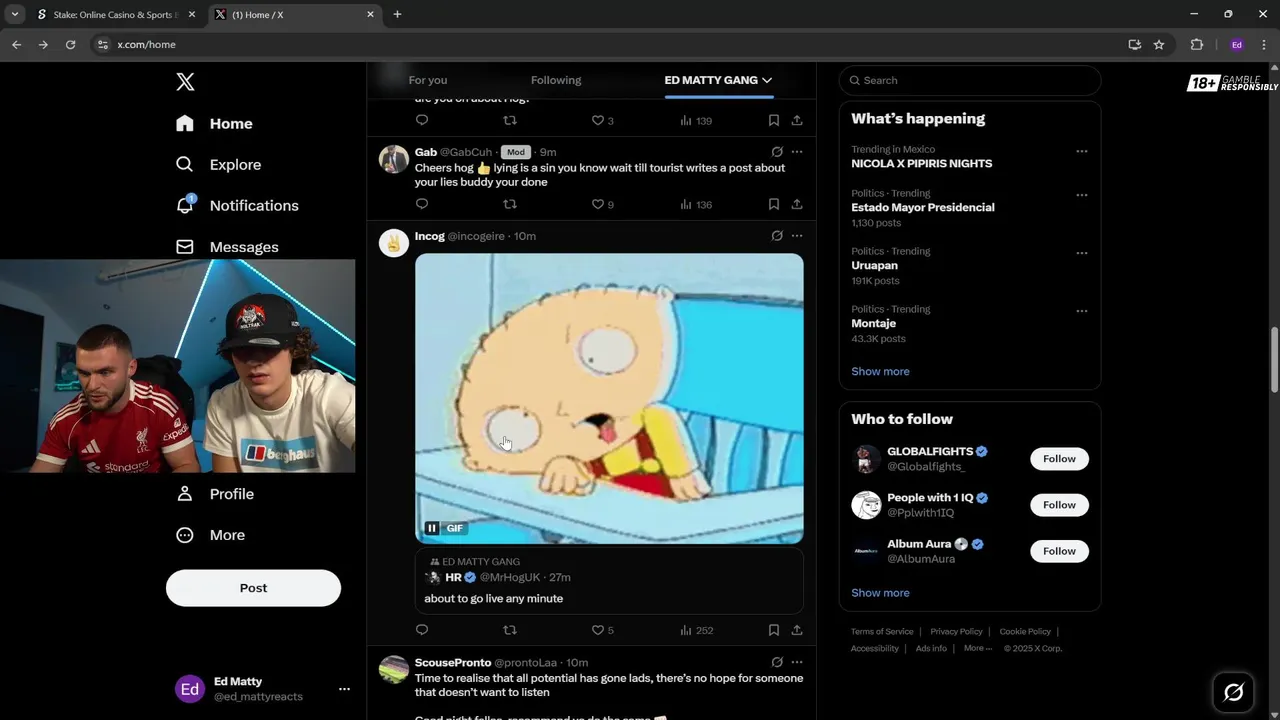View analytics of Gab's post (136)
Viewport: 1280px width, 720px height.
pyautogui.click(x=695, y=204)
